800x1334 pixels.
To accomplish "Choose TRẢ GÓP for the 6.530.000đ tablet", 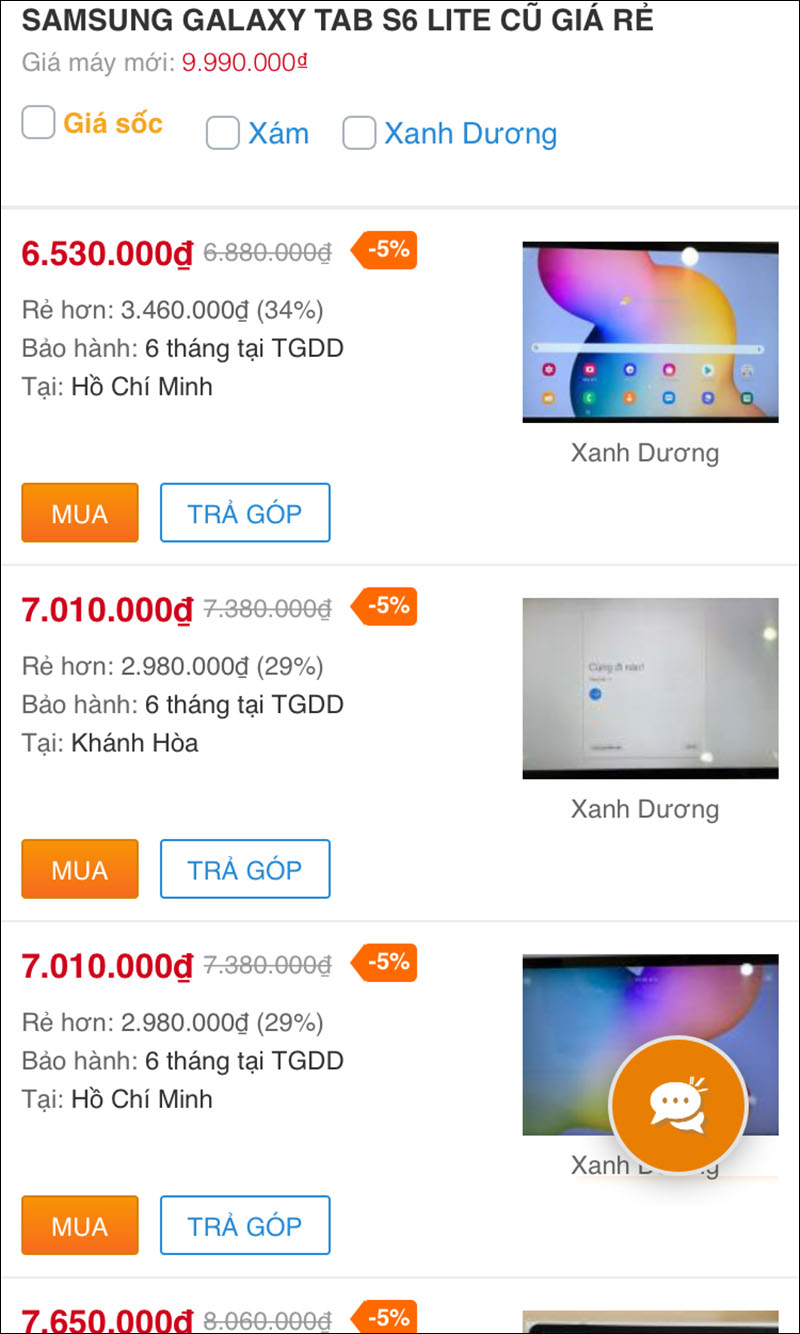I will pos(245,513).
